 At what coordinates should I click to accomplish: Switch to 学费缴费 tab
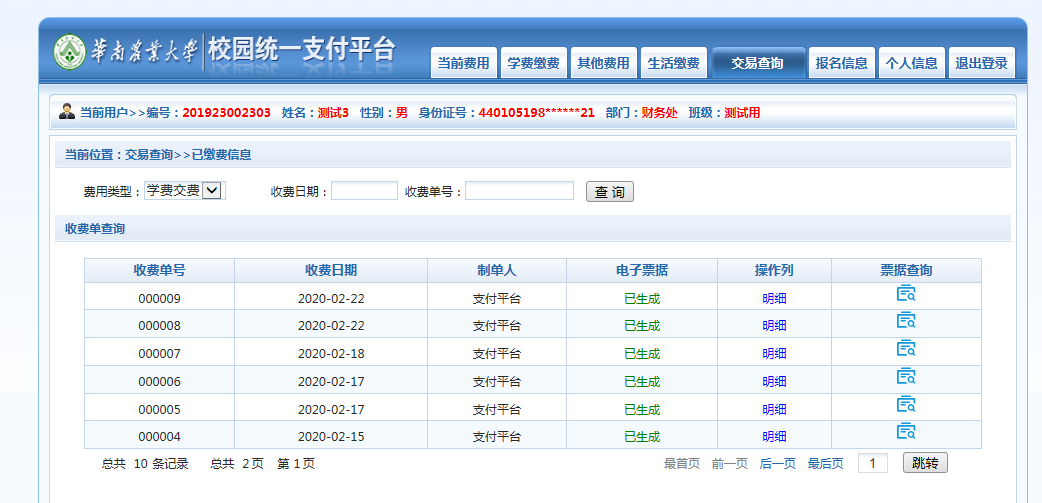(534, 63)
